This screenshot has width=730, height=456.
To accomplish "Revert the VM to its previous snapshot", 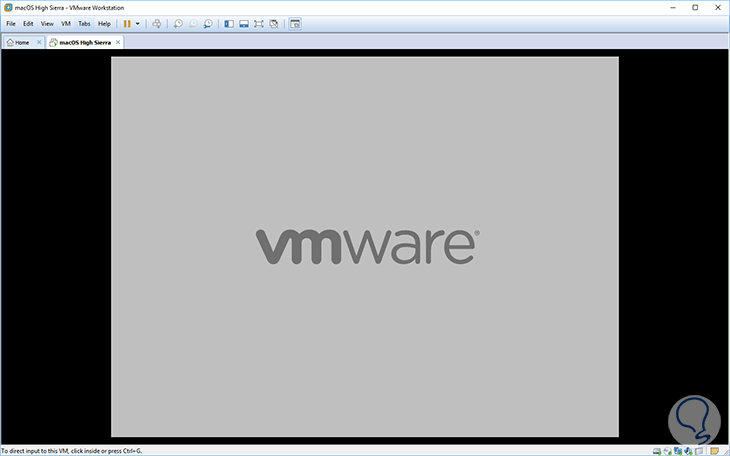I will [193, 24].
